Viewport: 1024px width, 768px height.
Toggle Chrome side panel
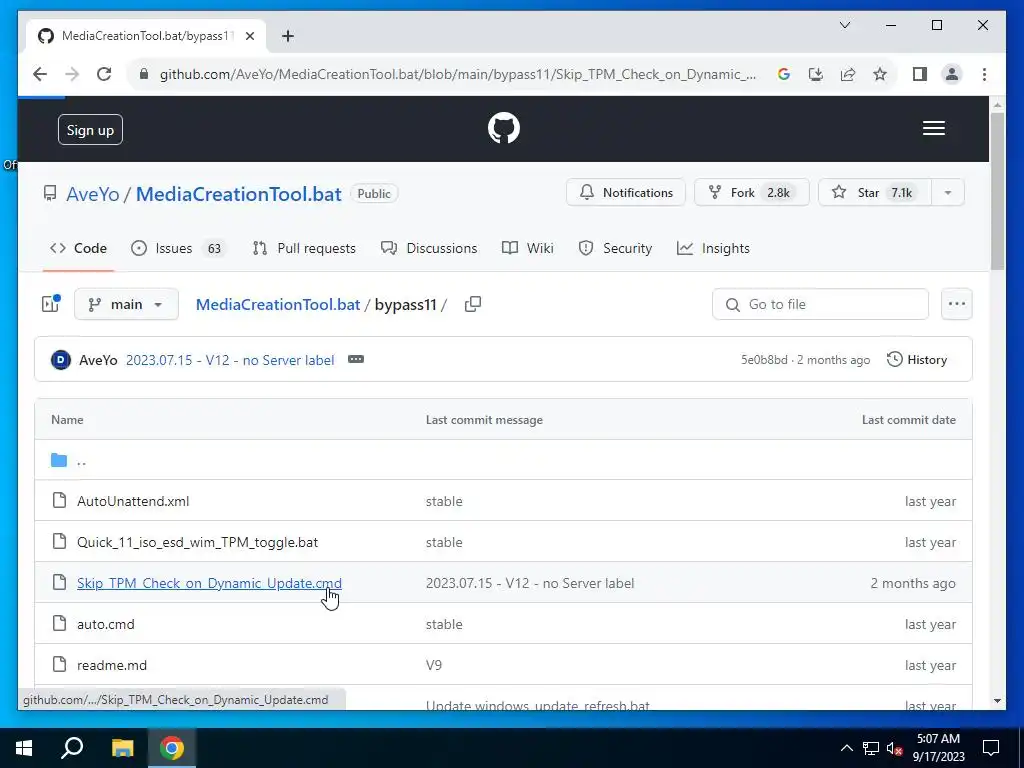[x=920, y=74]
